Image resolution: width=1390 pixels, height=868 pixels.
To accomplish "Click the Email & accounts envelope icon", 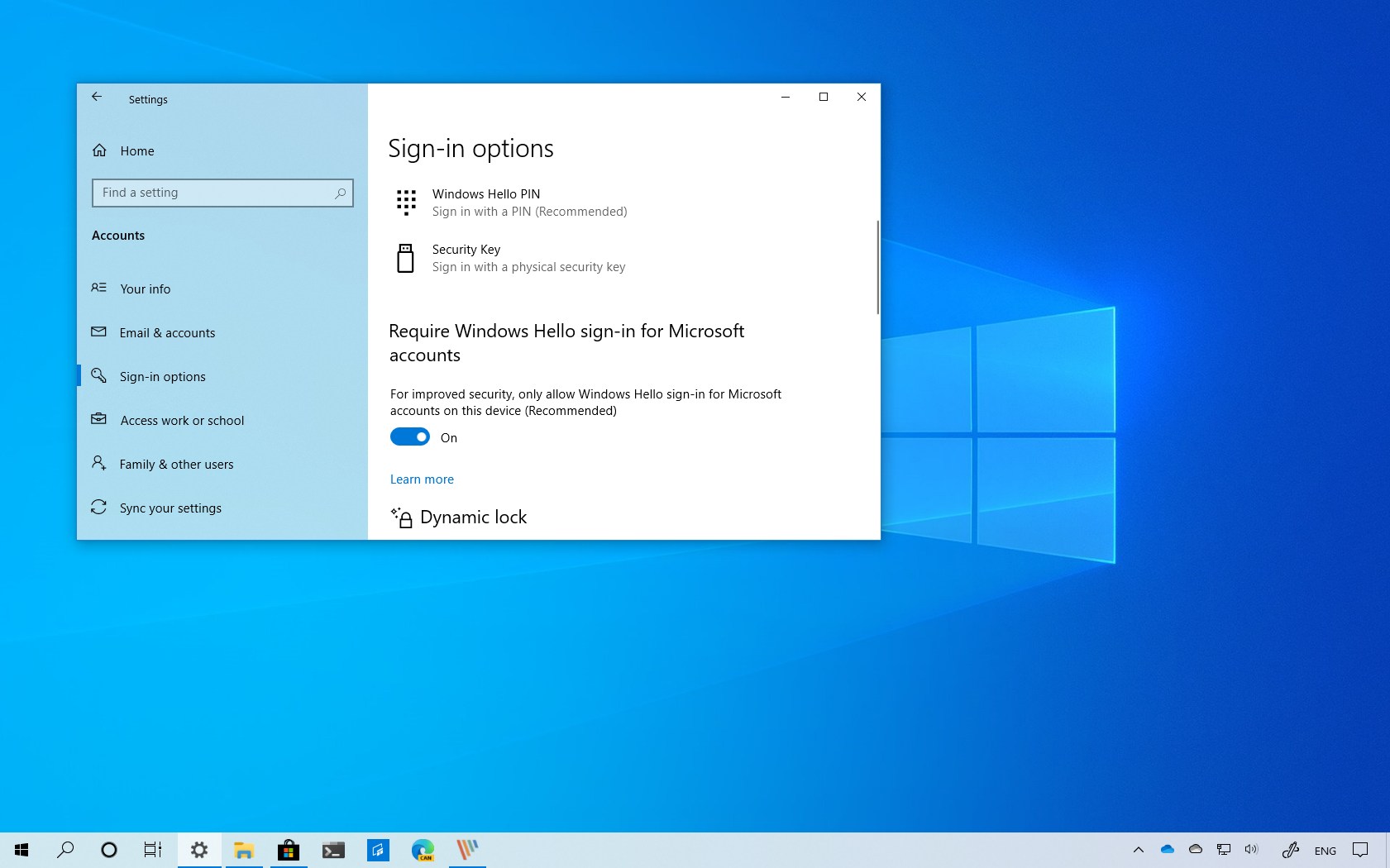I will [x=98, y=331].
